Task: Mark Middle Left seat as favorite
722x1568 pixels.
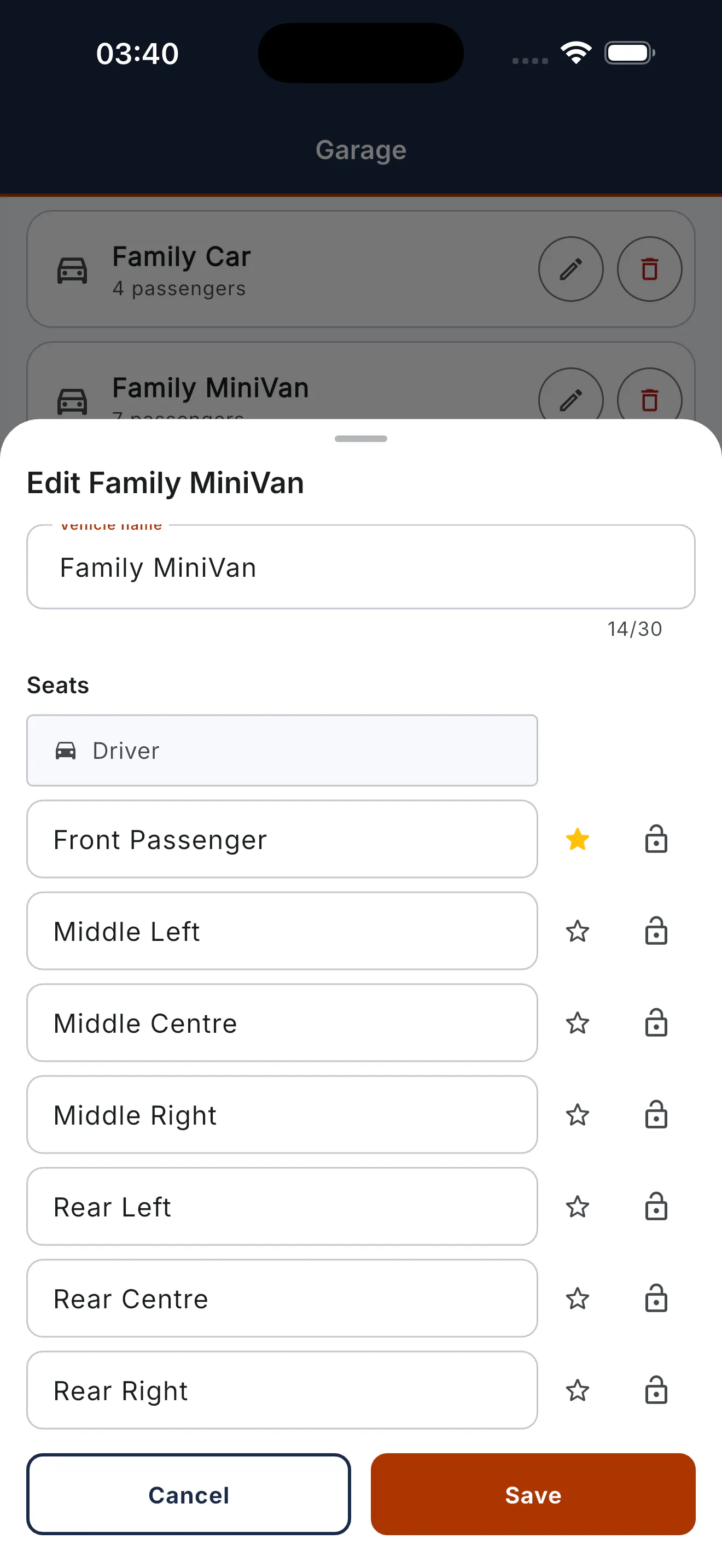Action: 577,931
